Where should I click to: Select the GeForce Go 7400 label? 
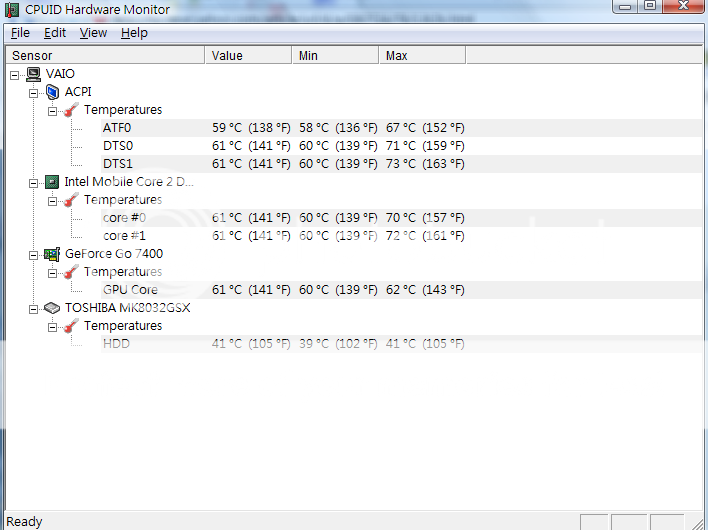[114, 254]
